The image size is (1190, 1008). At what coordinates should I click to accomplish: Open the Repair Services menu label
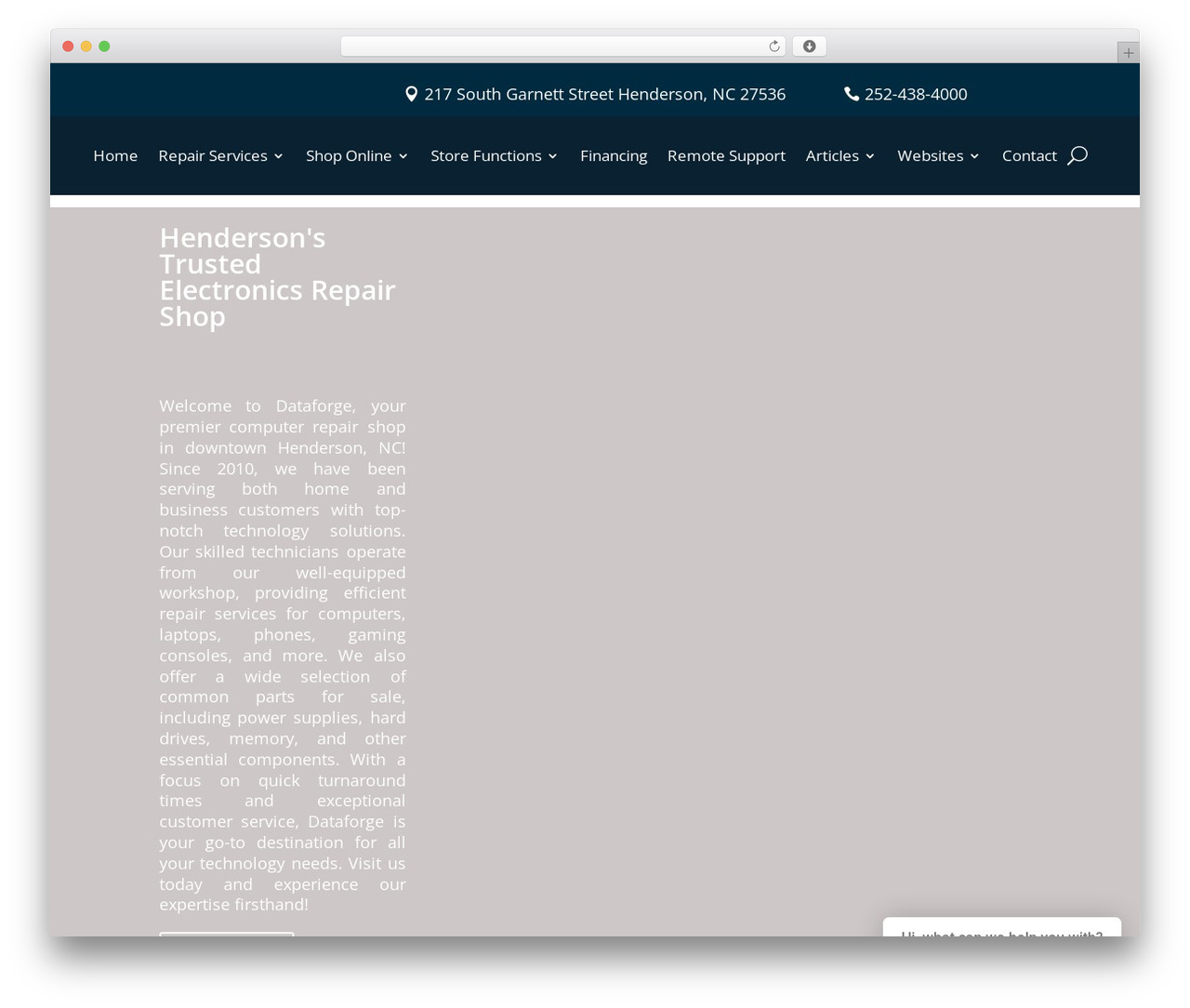tap(213, 155)
